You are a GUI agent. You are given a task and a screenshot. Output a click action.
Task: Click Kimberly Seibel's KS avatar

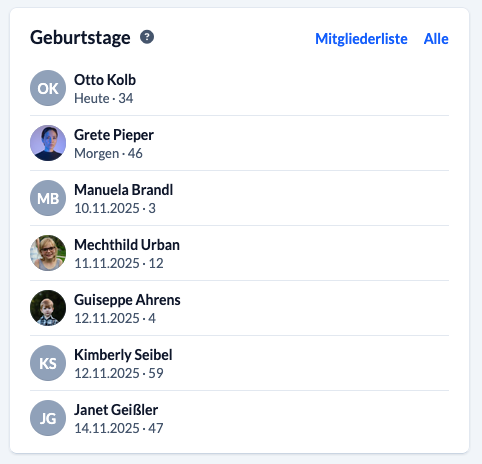click(48, 363)
